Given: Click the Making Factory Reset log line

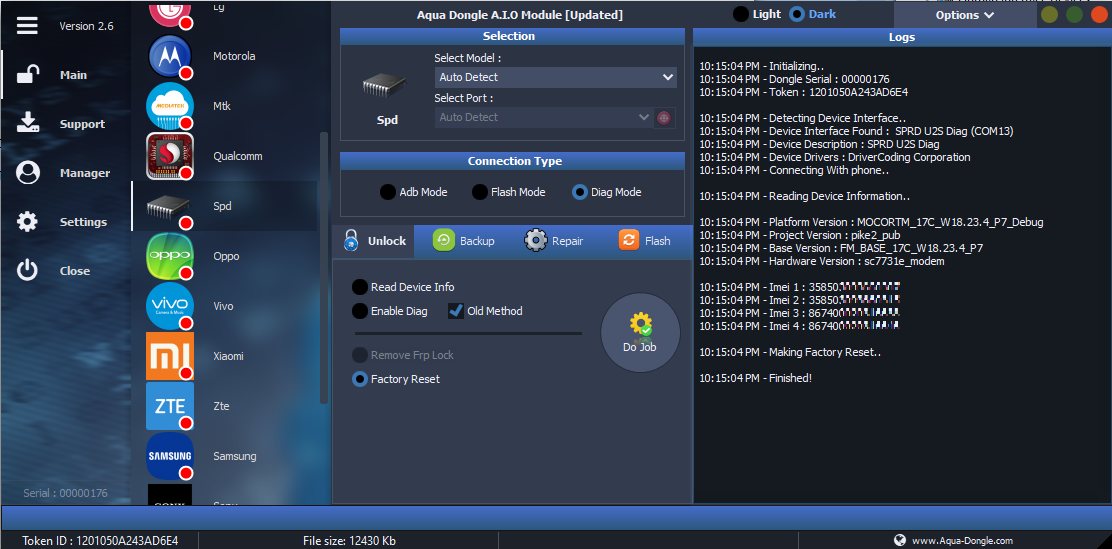Looking at the screenshot, I should 790,352.
